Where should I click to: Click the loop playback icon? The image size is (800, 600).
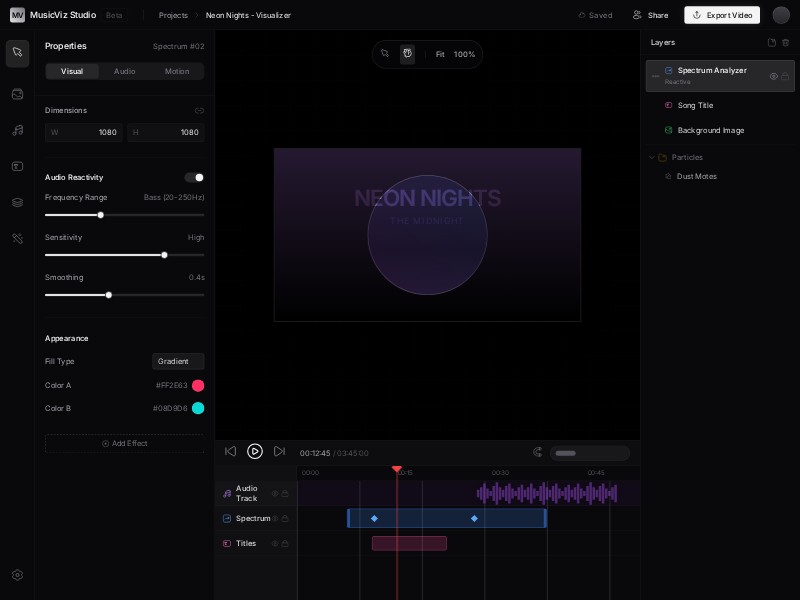click(x=538, y=452)
